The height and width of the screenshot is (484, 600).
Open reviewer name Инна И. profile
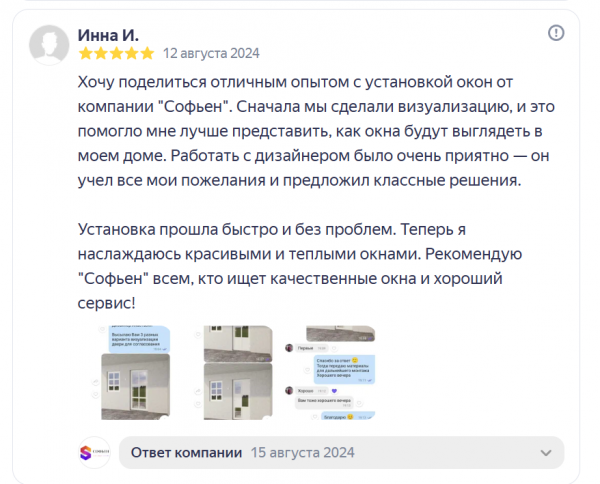point(108,33)
